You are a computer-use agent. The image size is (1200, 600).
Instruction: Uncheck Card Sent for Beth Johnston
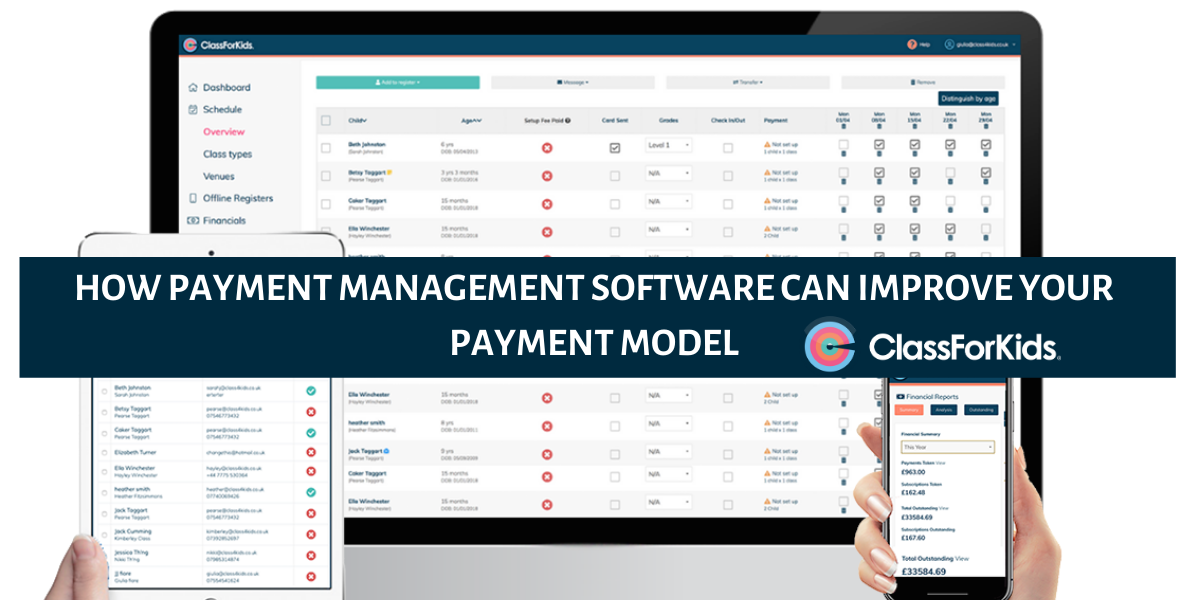(613, 146)
